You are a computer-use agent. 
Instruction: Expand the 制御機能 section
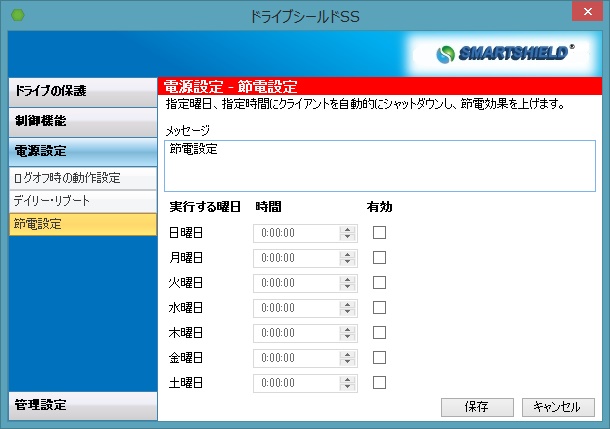[80, 121]
